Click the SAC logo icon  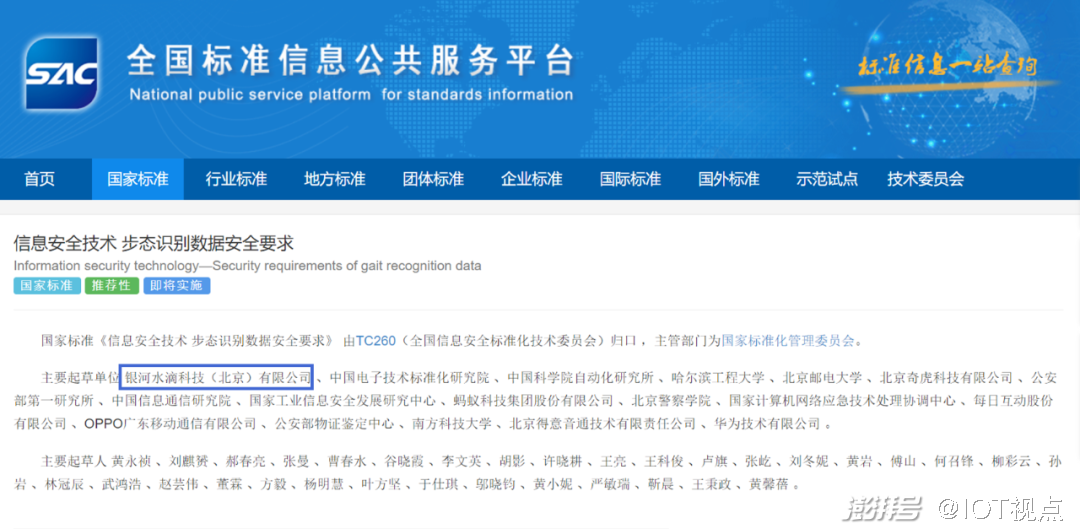point(62,74)
